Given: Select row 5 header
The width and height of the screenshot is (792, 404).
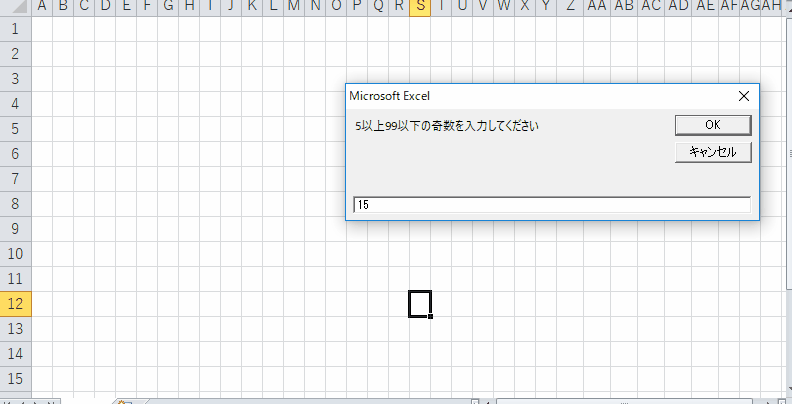Looking at the screenshot, I should point(15,129).
